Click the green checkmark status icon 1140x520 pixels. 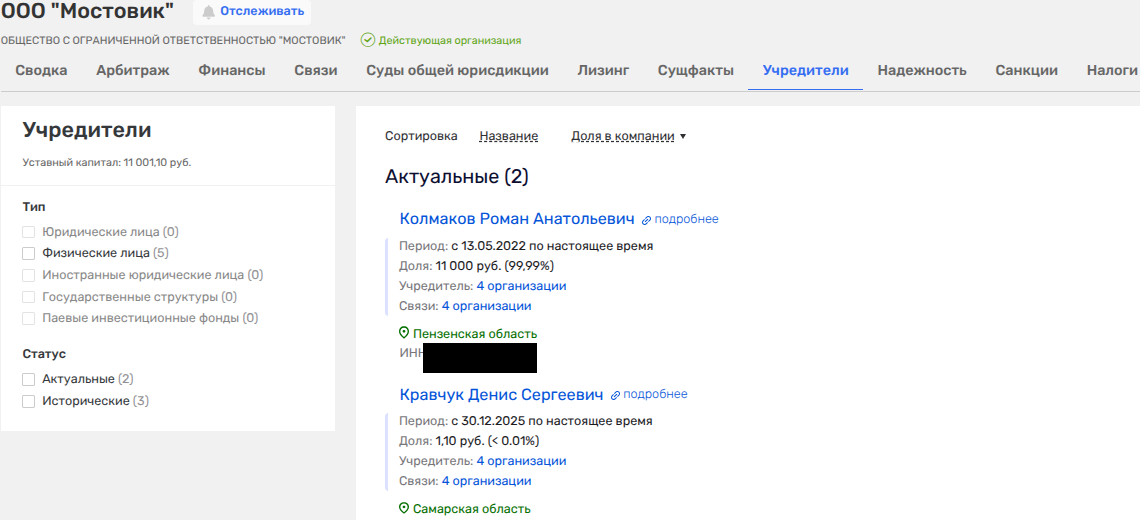click(368, 40)
